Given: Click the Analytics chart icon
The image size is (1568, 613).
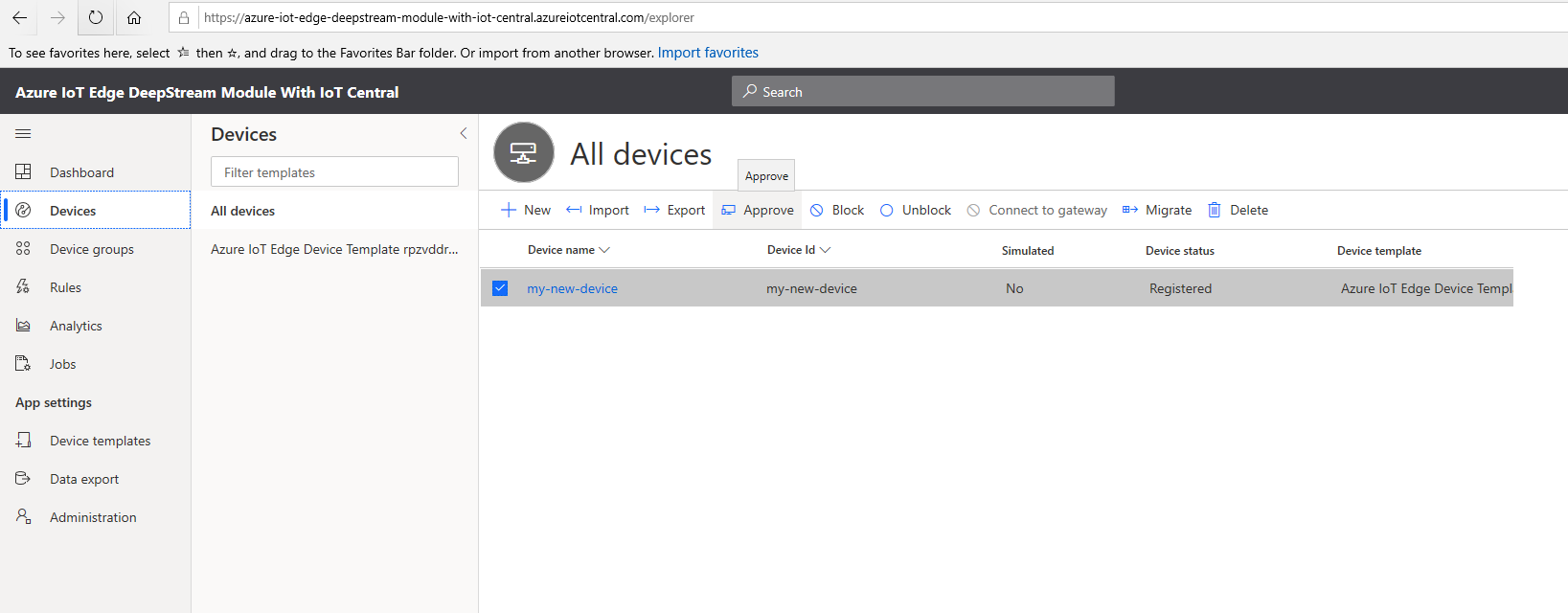Looking at the screenshot, I should (23, 325).
